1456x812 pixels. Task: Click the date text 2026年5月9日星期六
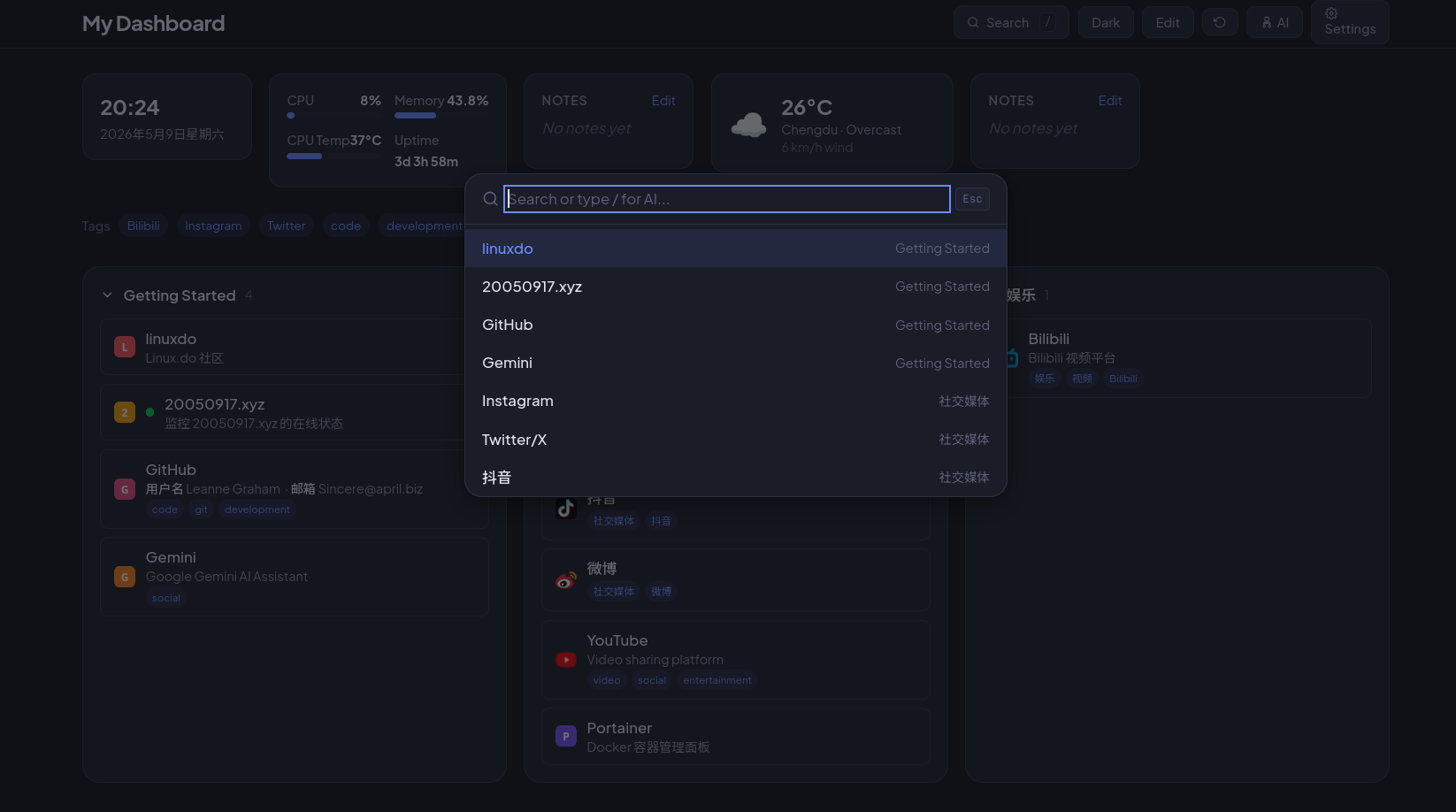coord(162,134)
